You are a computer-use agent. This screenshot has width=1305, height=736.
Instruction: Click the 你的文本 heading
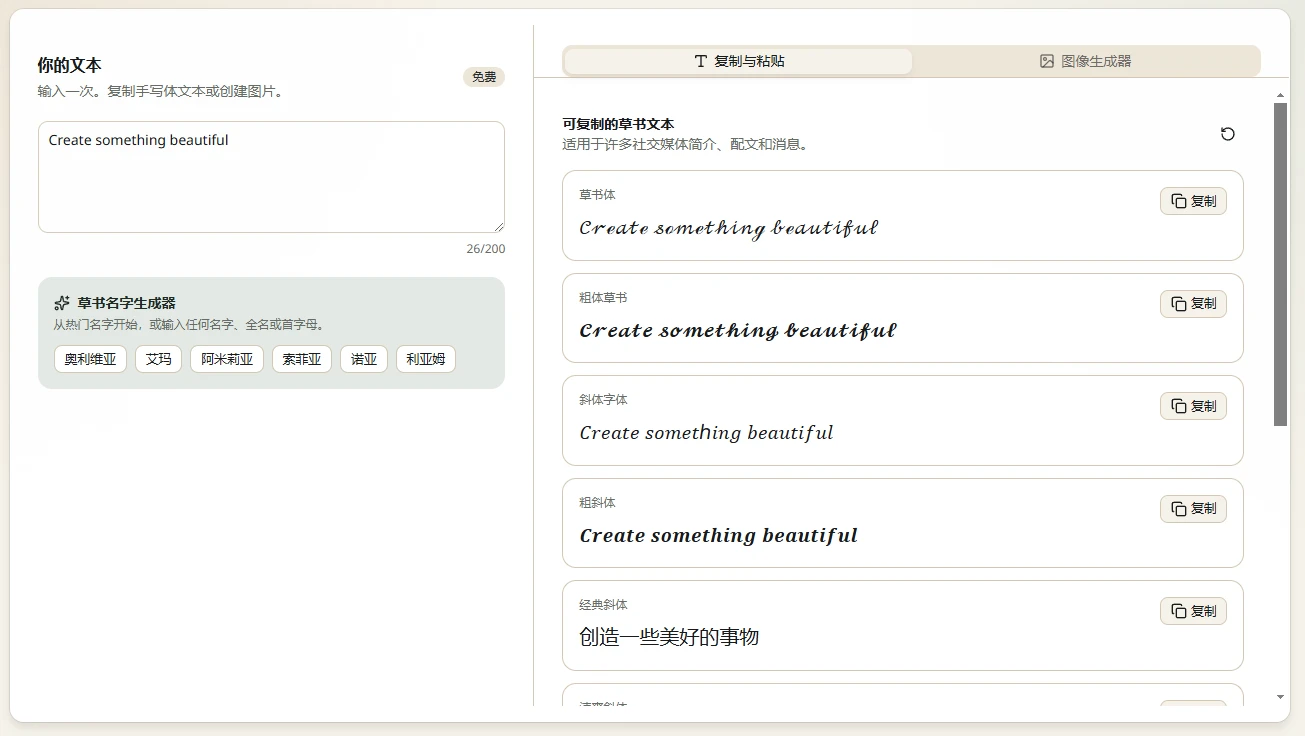pyautogui.click(x=69, y=66)
